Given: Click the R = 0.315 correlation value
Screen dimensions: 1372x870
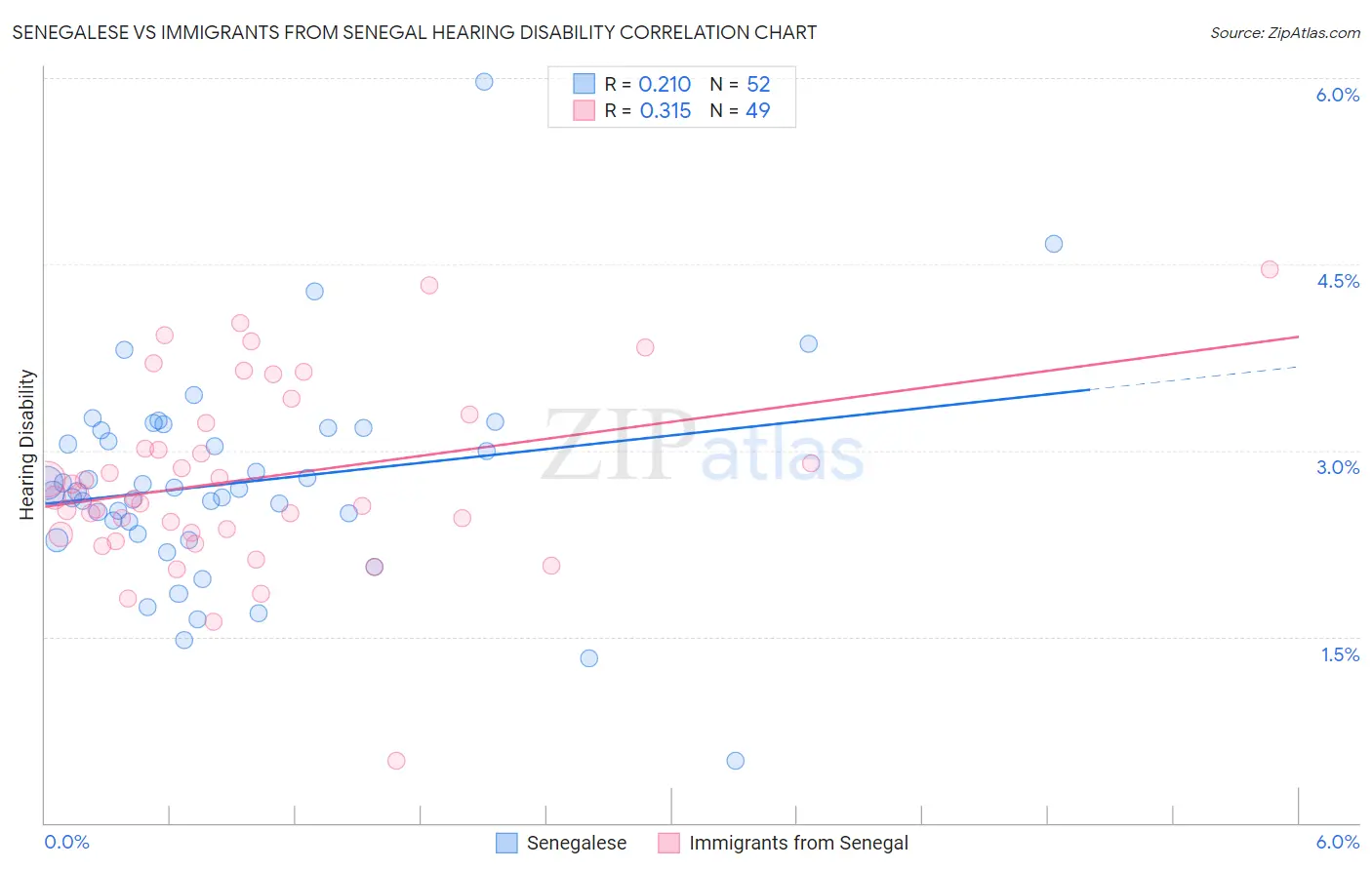Looking at the screenshot, I should (x=648, y=110).
